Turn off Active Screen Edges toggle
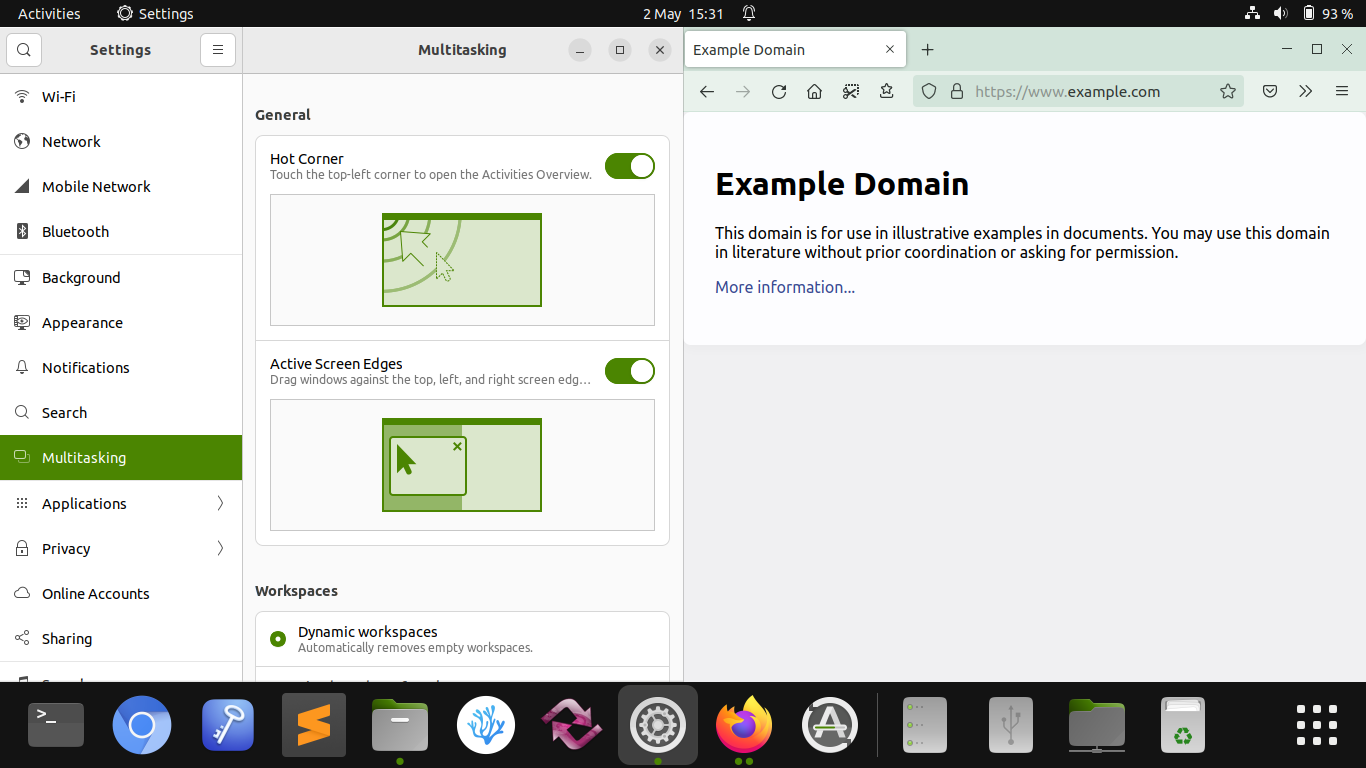This screenshot has height=768, width=1366. pos(629,371)
